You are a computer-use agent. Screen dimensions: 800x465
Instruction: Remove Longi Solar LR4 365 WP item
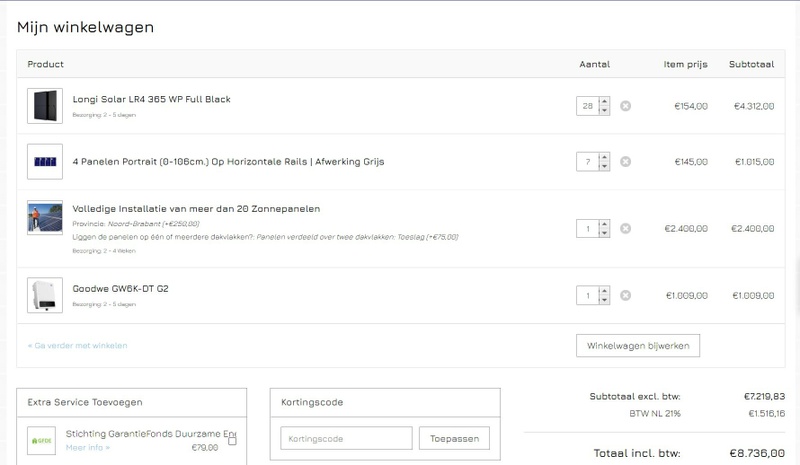pyautogui.click(x=625, y=106)
